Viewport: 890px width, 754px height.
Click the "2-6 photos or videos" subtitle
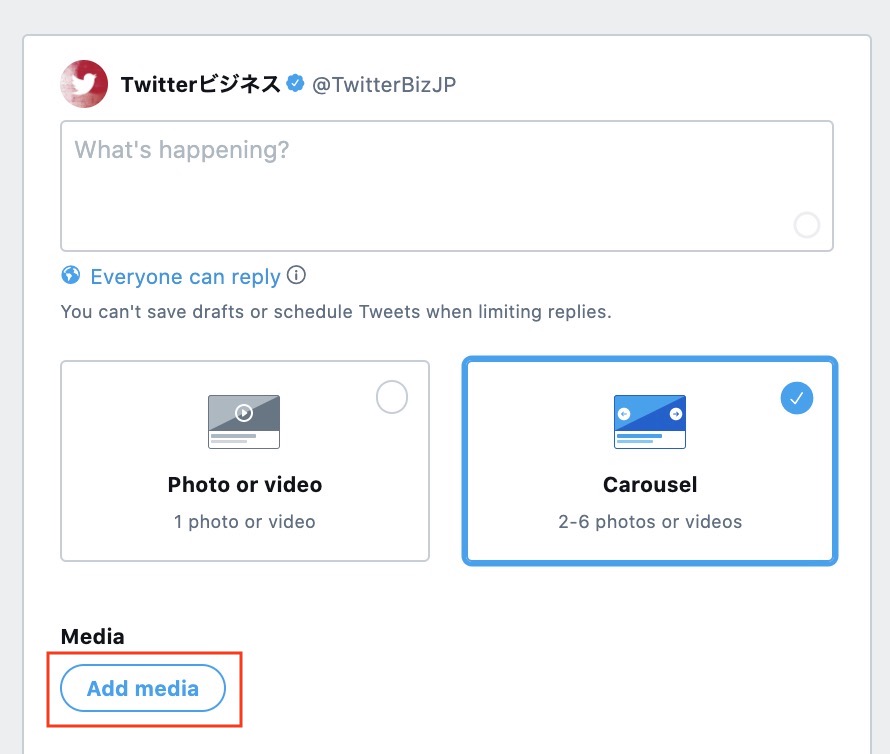pyautogui.click(x=650, y=521)
